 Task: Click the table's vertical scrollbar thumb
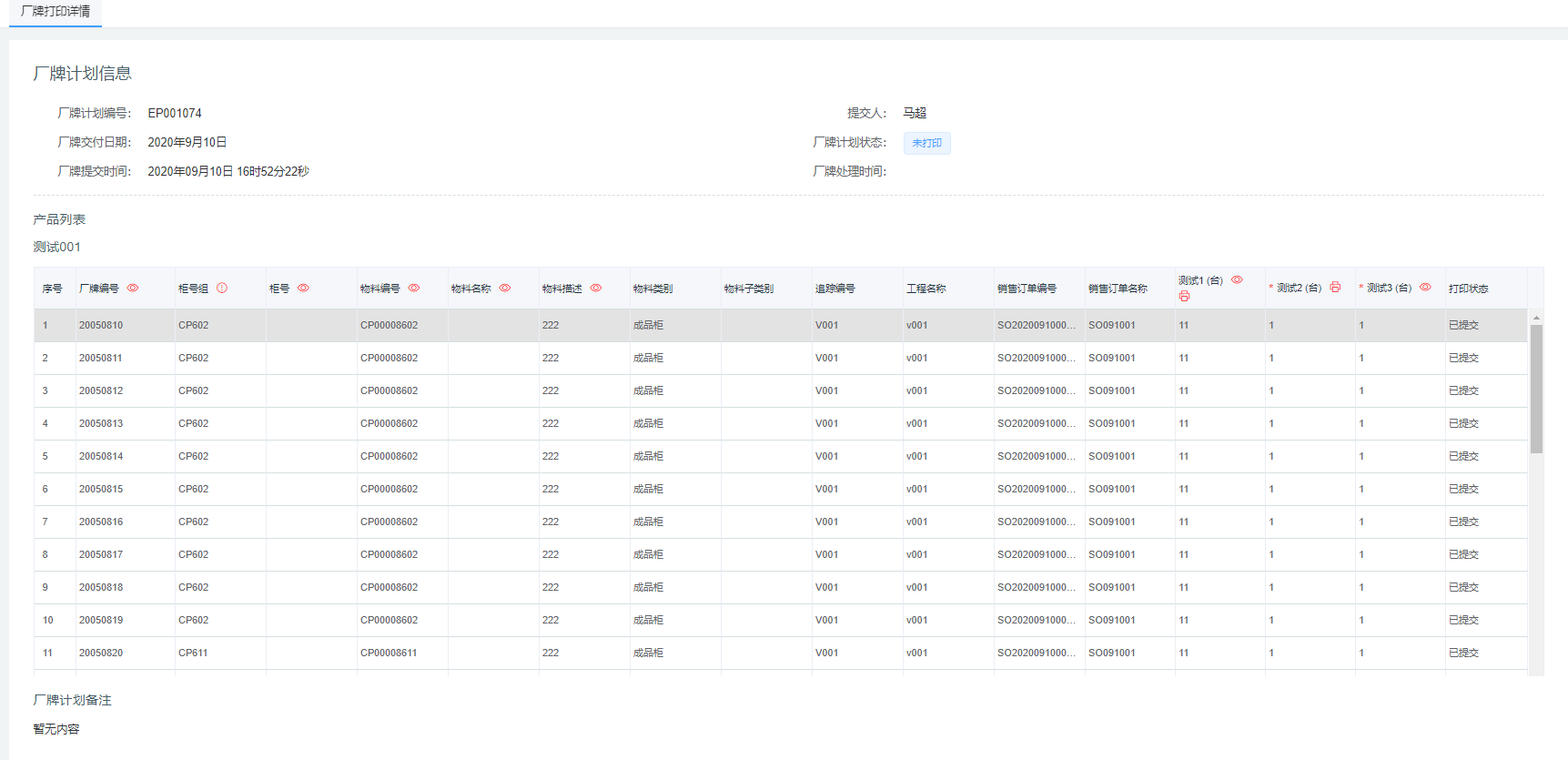coord(1536,389)
